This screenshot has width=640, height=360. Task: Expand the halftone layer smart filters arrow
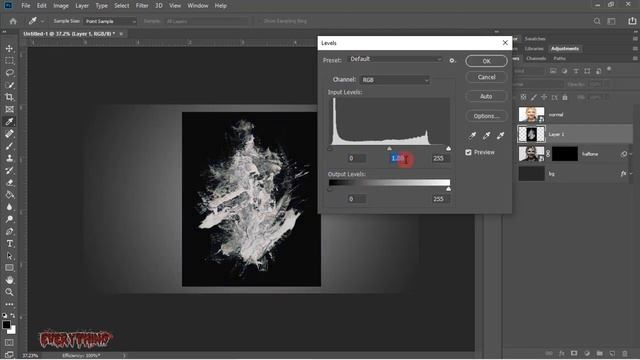631,154
